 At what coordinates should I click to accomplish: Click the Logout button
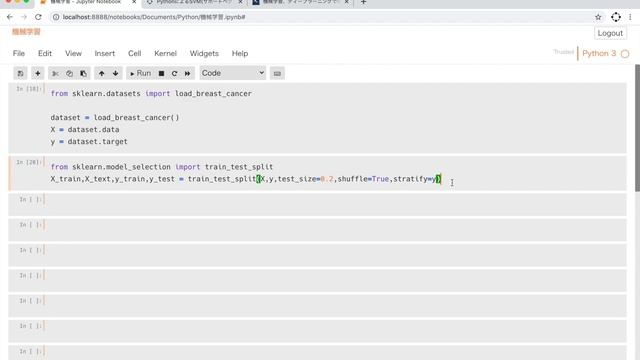[610, 33]
